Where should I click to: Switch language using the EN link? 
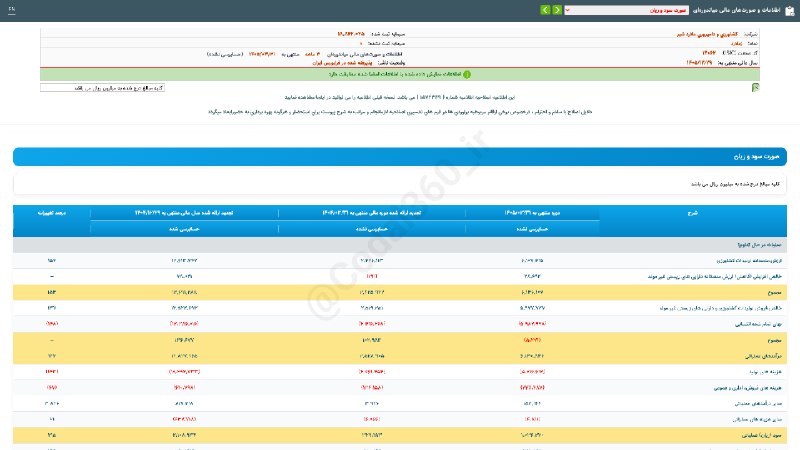tap(12, 9)
